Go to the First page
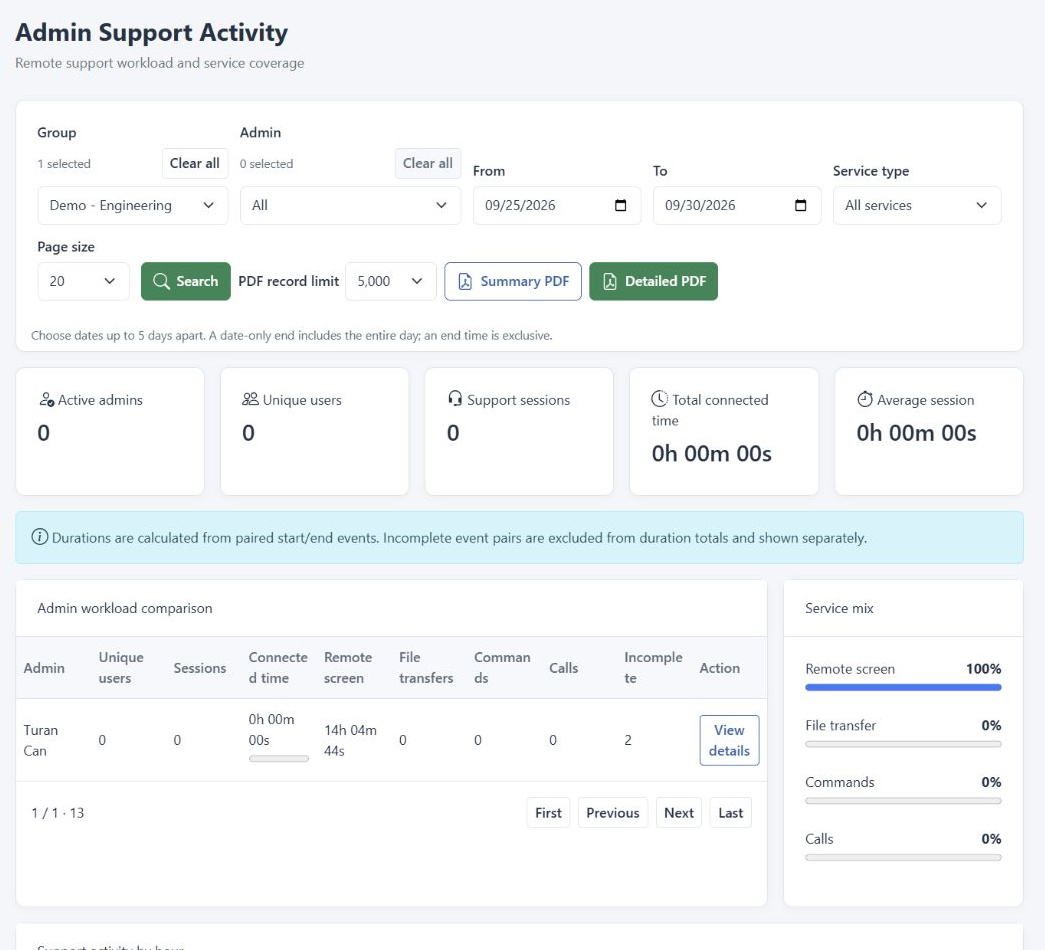Image resolution: width=1045 pixels, height=950 pixels. pyautogui.click(x=548, y=813)
